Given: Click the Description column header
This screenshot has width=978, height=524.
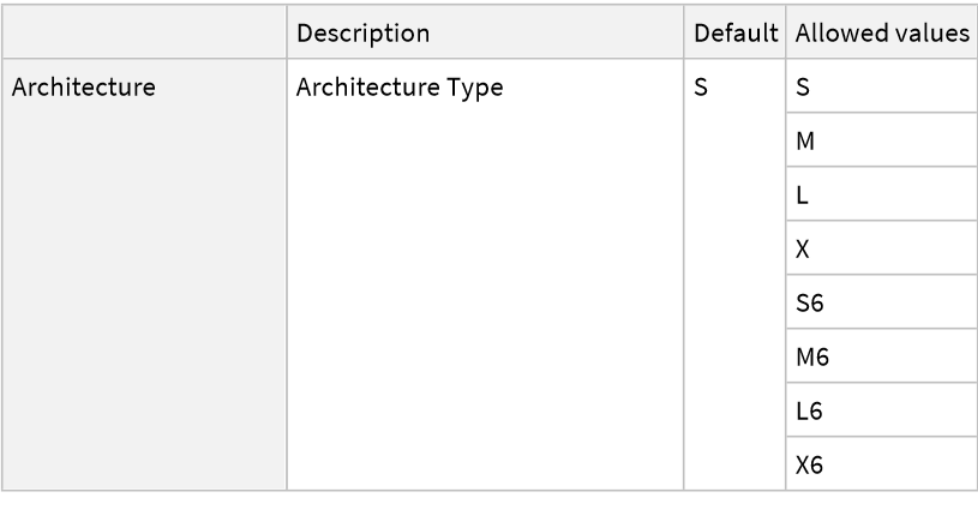Looking at the screenshot, I should (364, 33).
